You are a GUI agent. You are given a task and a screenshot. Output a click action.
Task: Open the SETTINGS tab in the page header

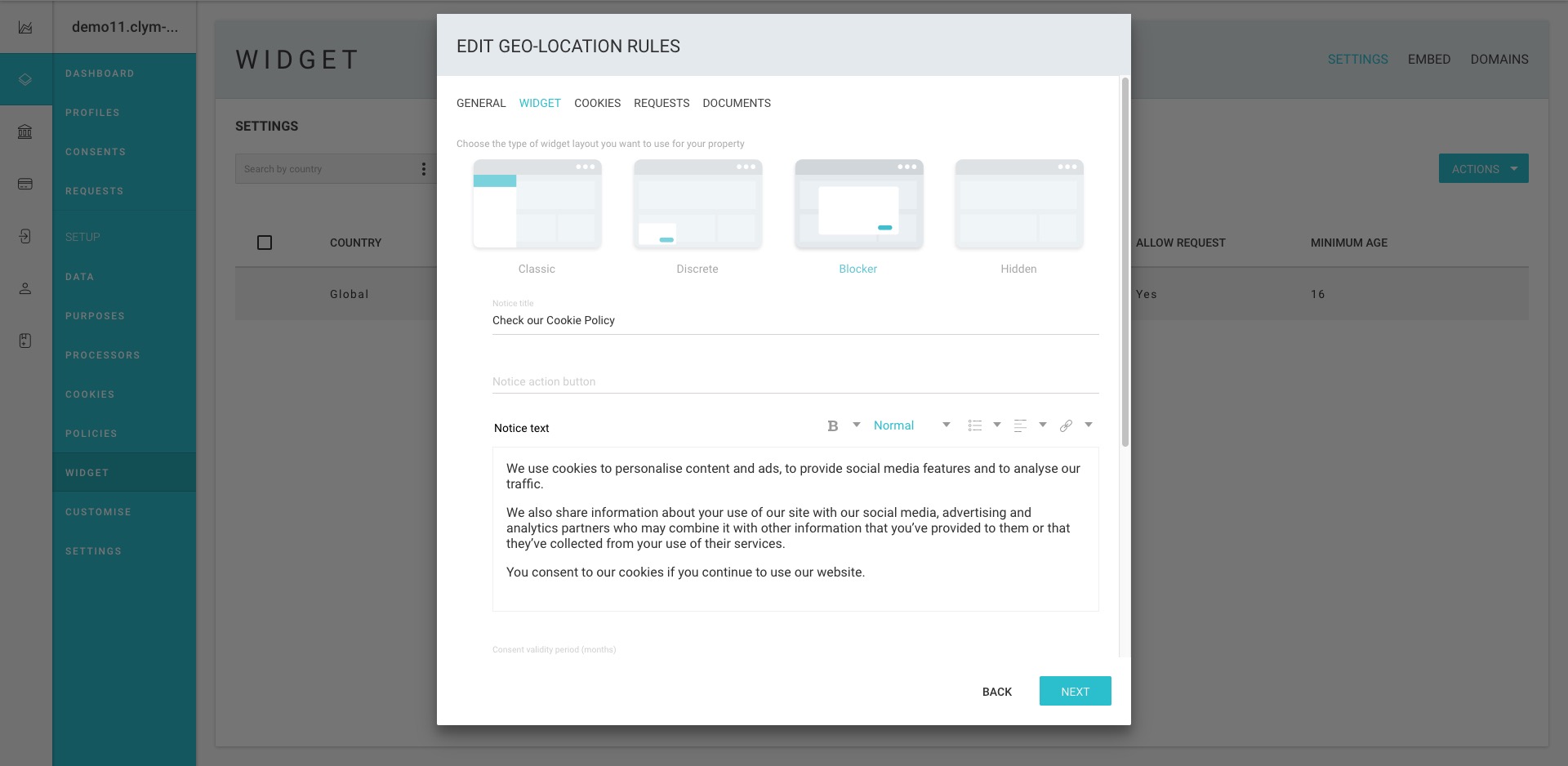point(1357,60)
